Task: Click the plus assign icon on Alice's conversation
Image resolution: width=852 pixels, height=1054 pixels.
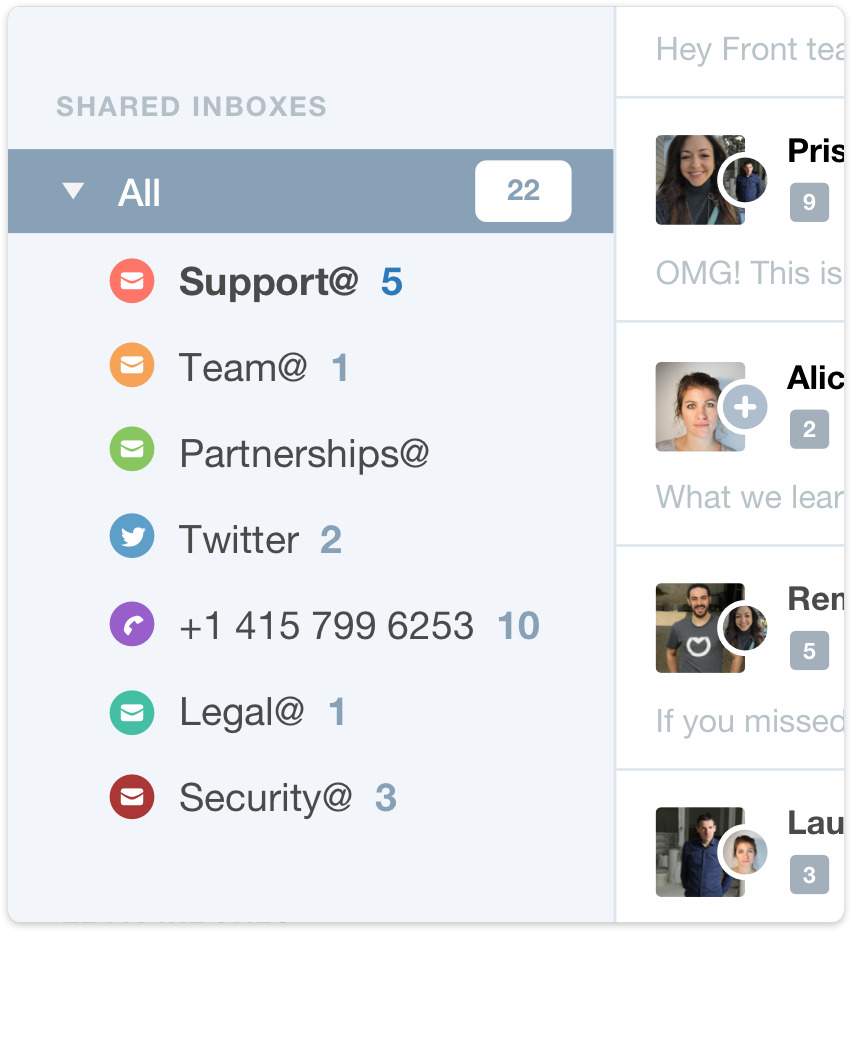Action: tap(744, 407)
